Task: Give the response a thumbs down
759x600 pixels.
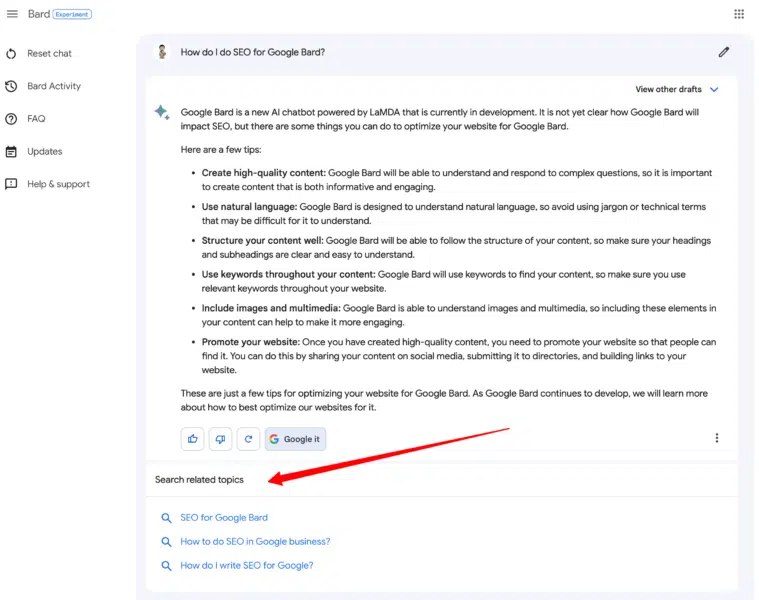Action: click(220, 439)
